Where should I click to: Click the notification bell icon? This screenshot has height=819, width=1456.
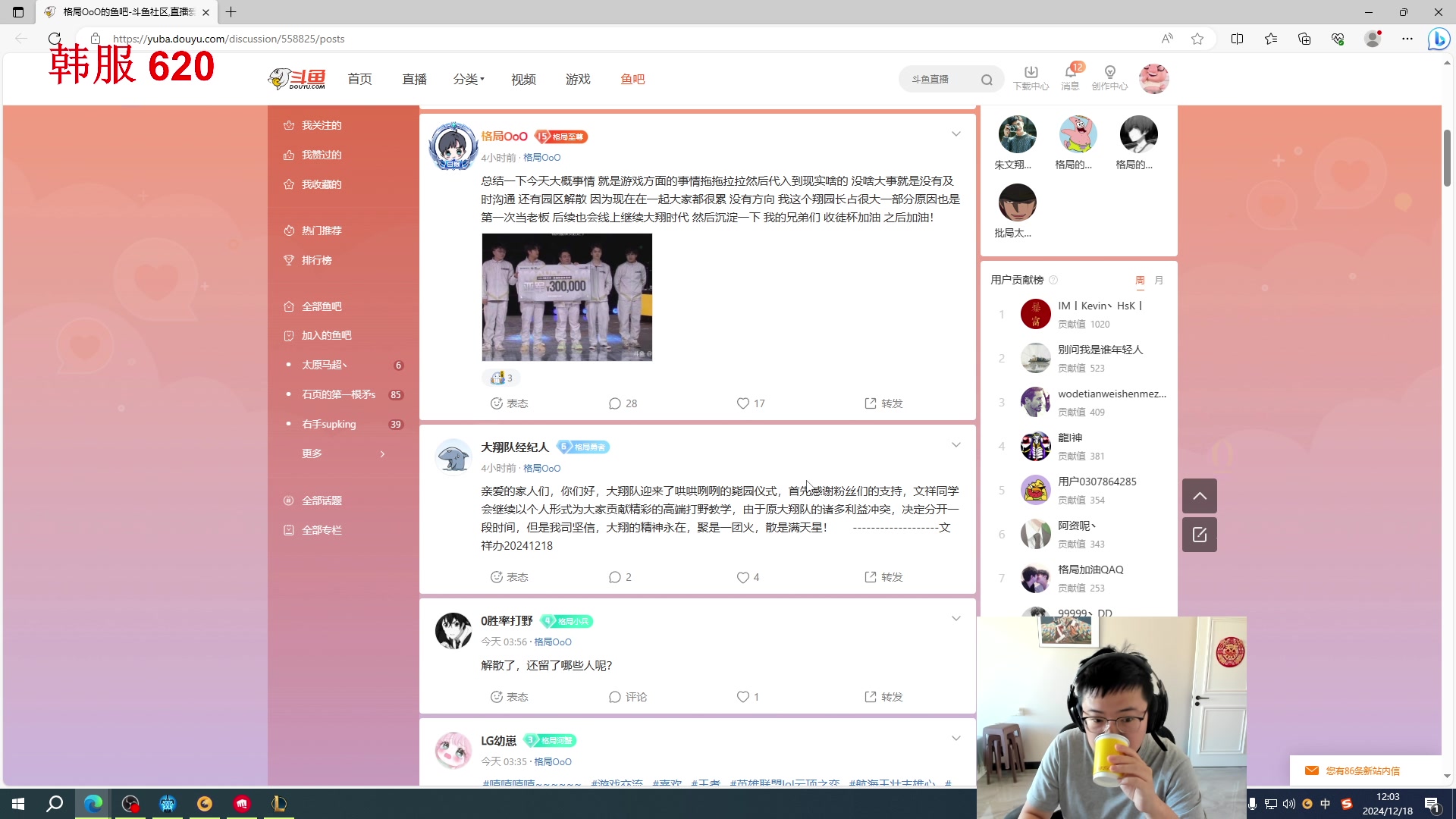click(x=1068, y=74)
